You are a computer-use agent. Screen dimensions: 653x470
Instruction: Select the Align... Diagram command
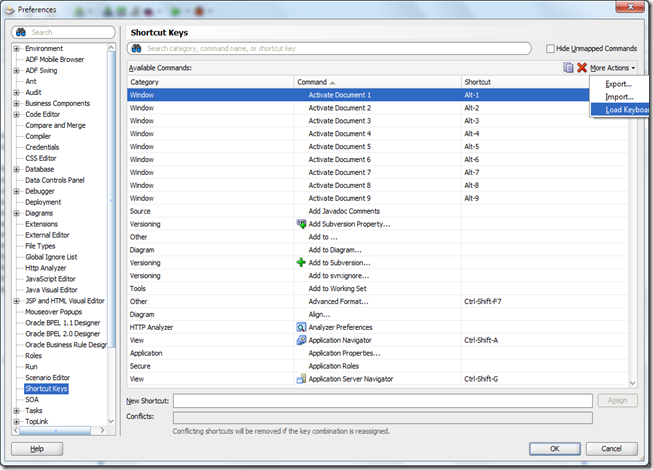click(319, 314)
